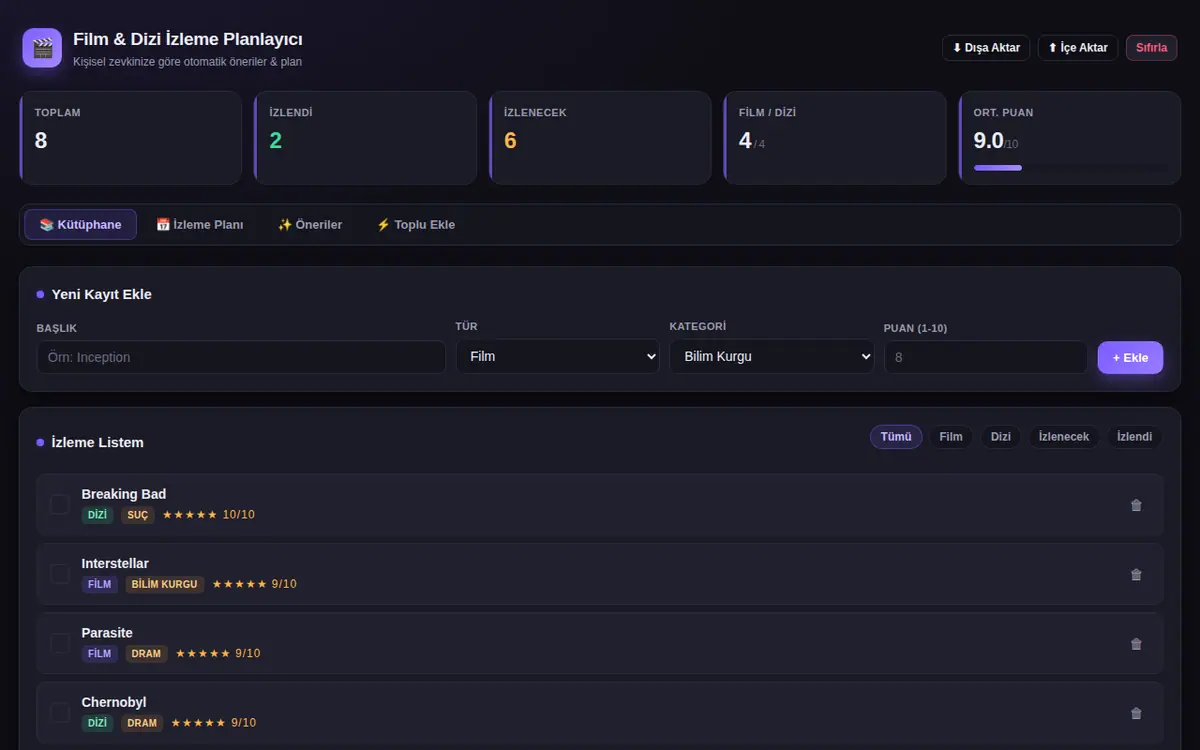Click the İçe Aktar button
1200x750 pixels.
tap(1078, 48)
